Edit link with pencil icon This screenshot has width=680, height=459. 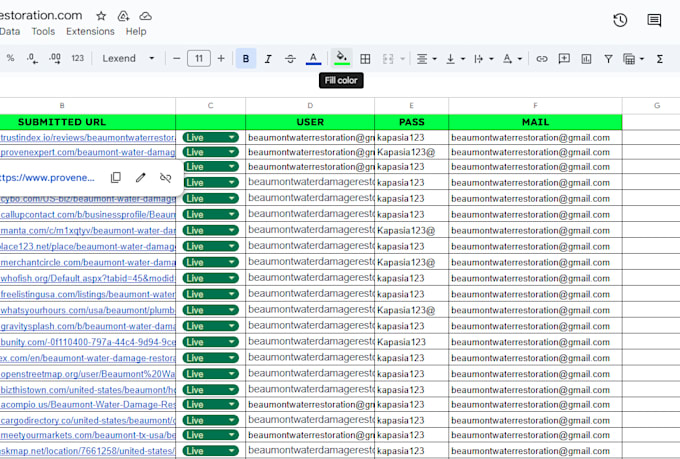(141, 177)
